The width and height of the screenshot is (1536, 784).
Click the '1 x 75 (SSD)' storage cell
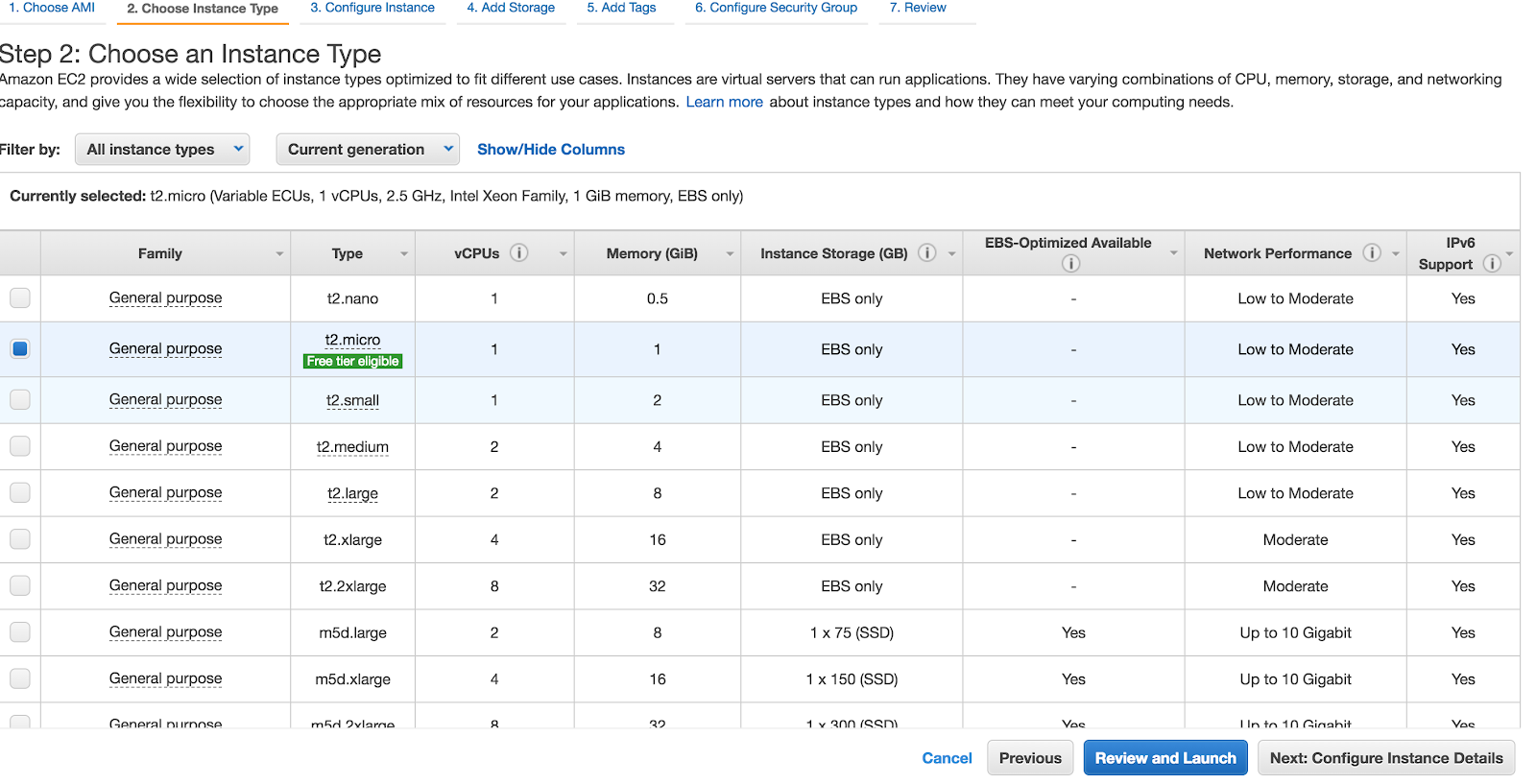tap(852, 633)
